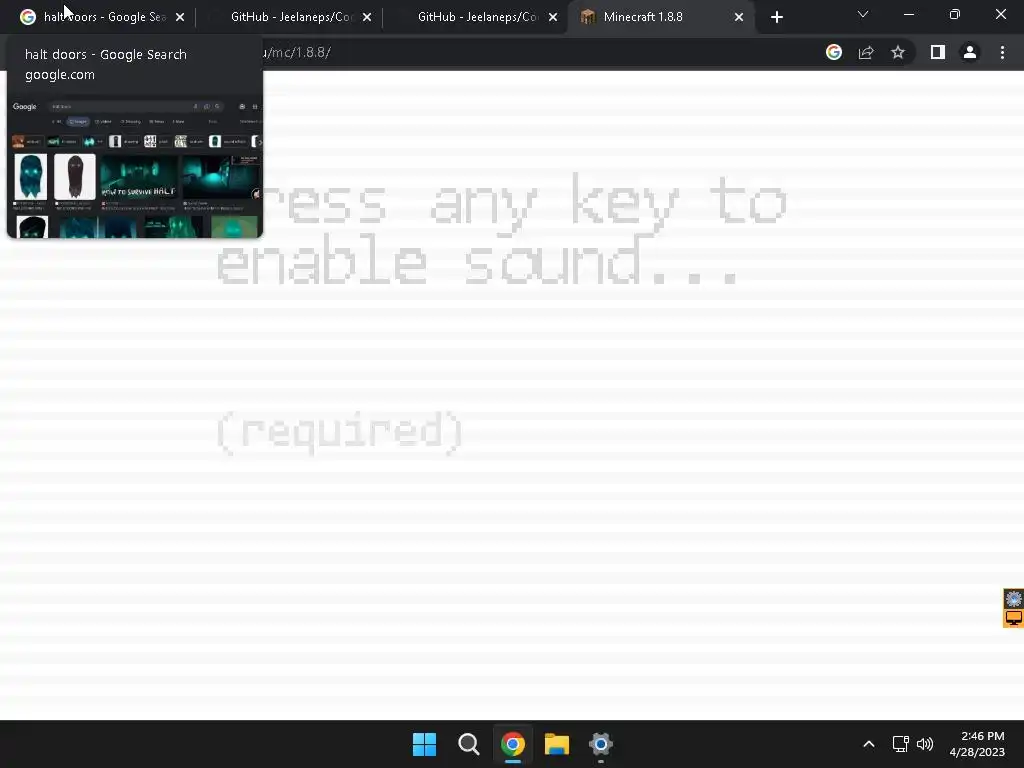Open a new browser tab
The height and width of the screenshot is (768, 1024).
pyautogui.click(x=776, y=17)
